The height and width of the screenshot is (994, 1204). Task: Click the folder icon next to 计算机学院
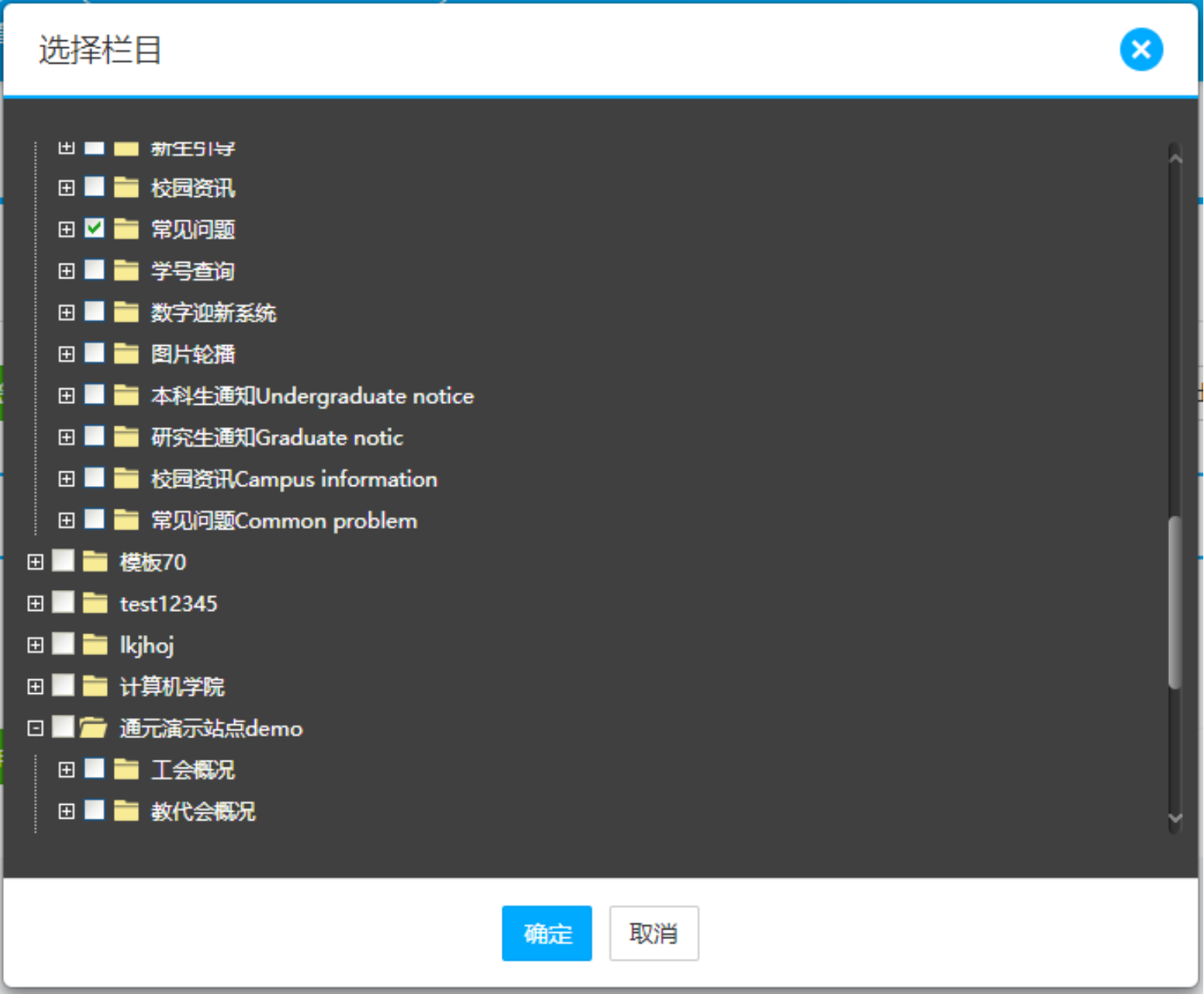pos(95,686)
